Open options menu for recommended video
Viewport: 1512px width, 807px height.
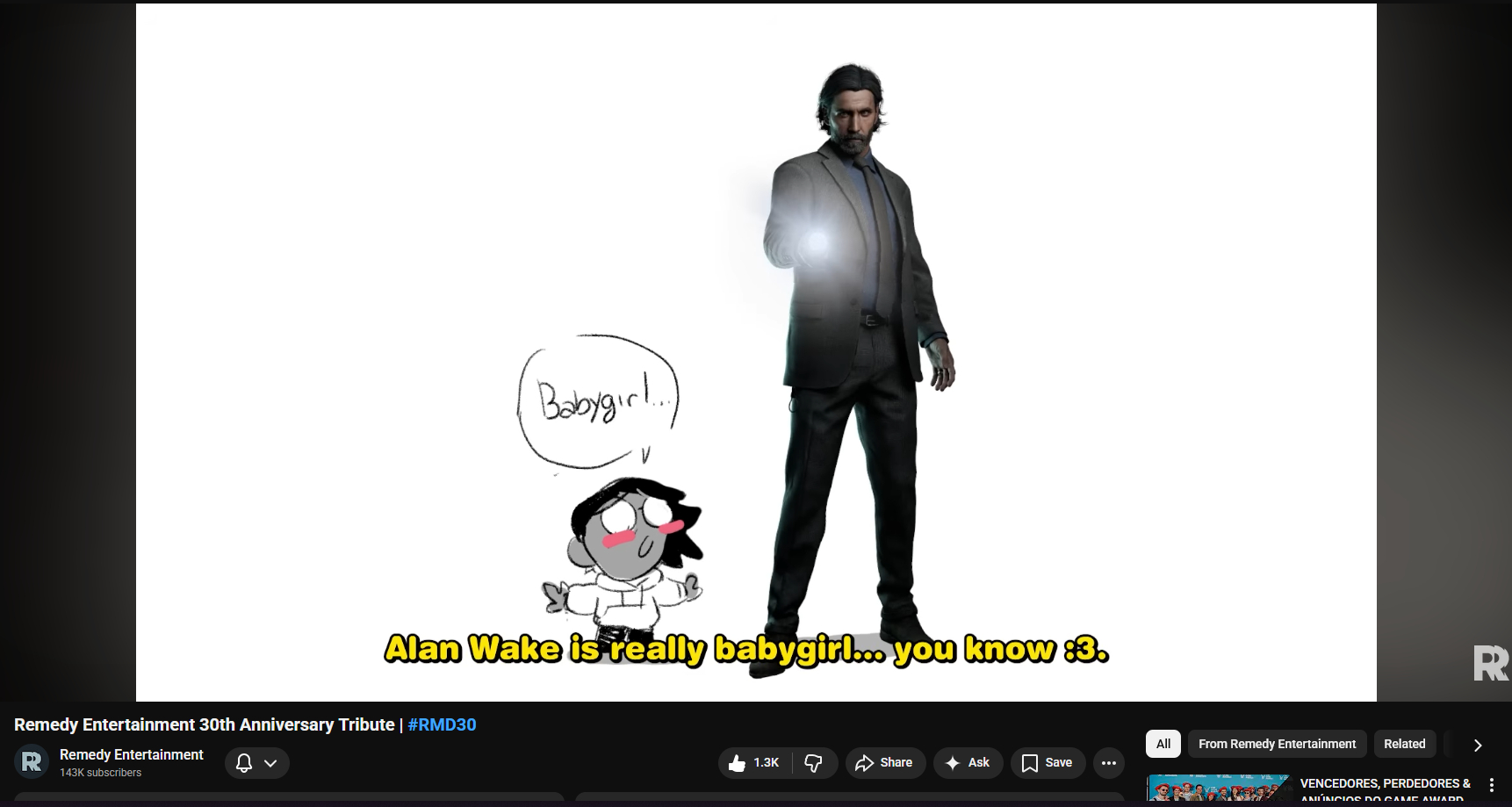coord(1491,785)
